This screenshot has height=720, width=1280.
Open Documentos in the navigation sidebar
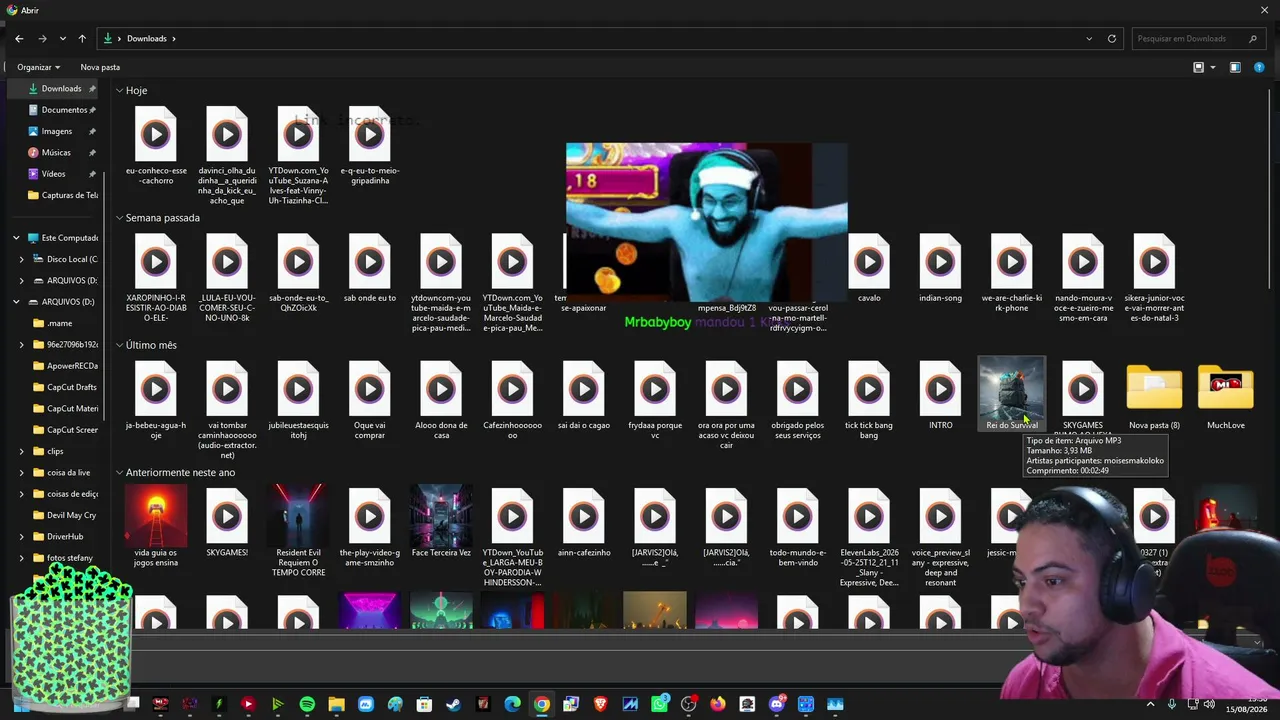[62, 110]
